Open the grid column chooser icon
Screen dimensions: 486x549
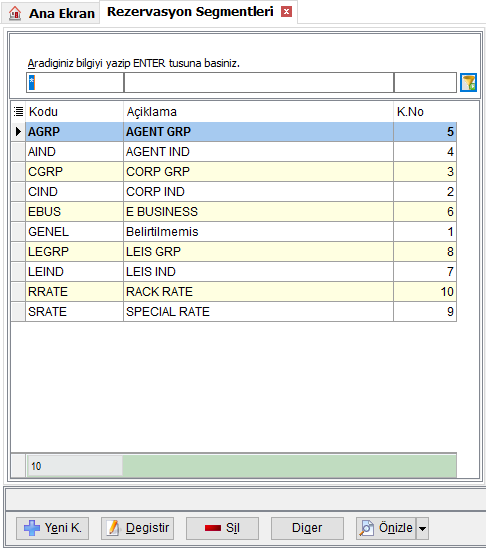[x=18, y=112]
